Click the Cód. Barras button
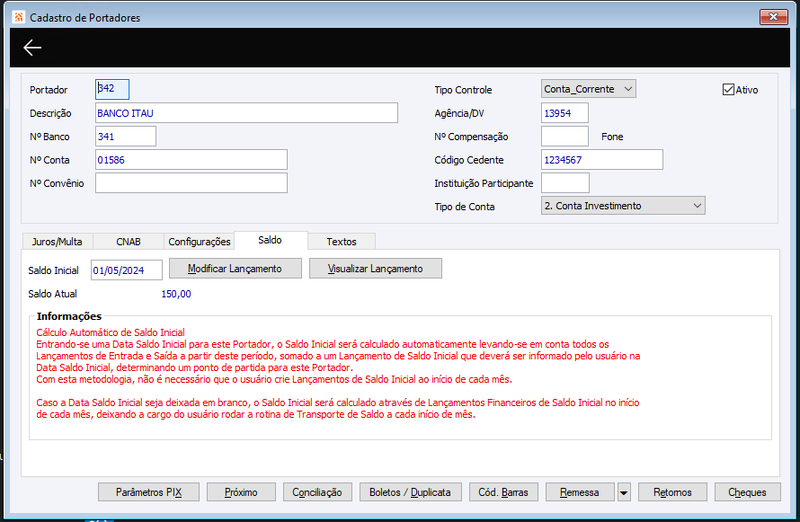Image resolution: width=800 pixels, height=522 pixels. (x=504, y=492)
